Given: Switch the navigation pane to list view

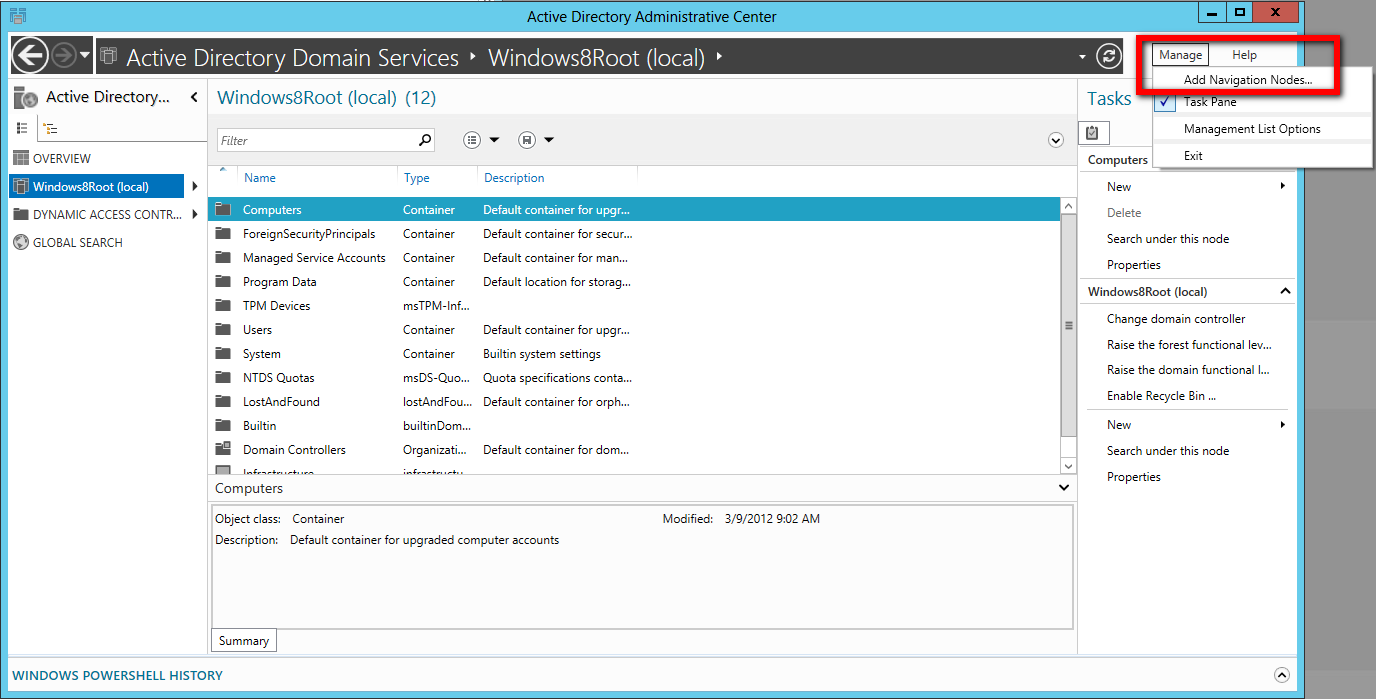Looking at the screenshot, I should (22, 129).
